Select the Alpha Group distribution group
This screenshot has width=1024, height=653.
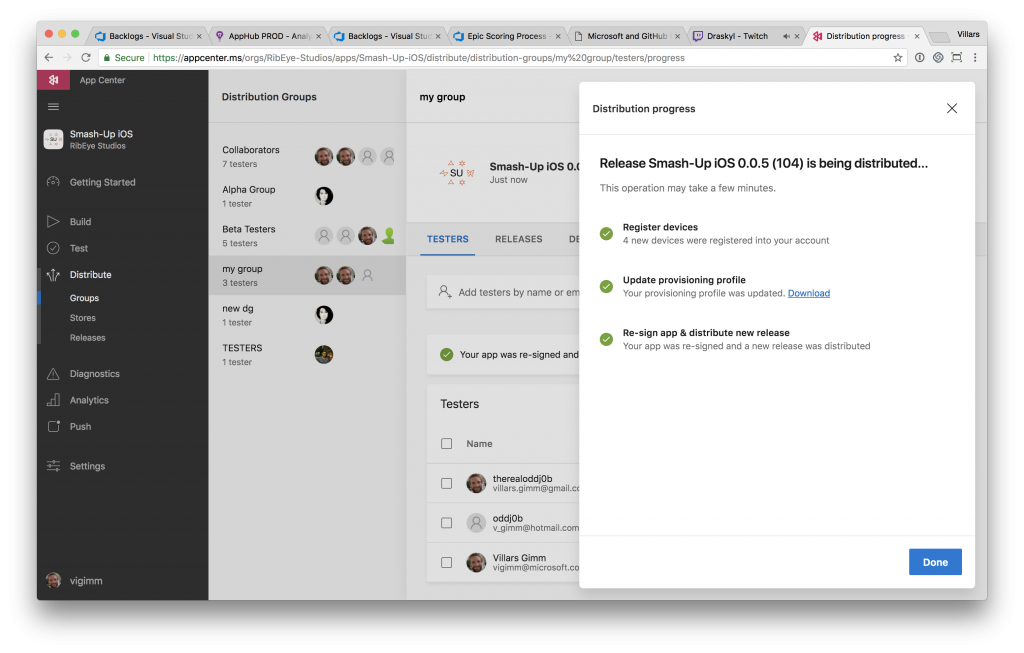pos(307,196)
